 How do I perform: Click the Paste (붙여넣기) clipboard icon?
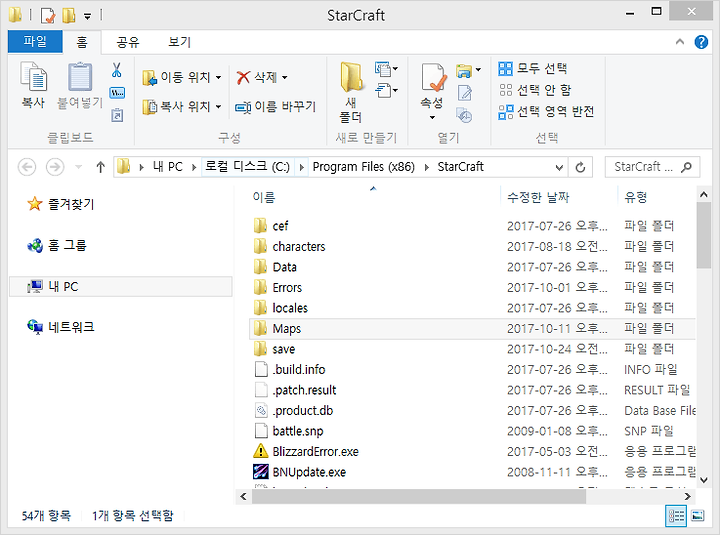80,76
